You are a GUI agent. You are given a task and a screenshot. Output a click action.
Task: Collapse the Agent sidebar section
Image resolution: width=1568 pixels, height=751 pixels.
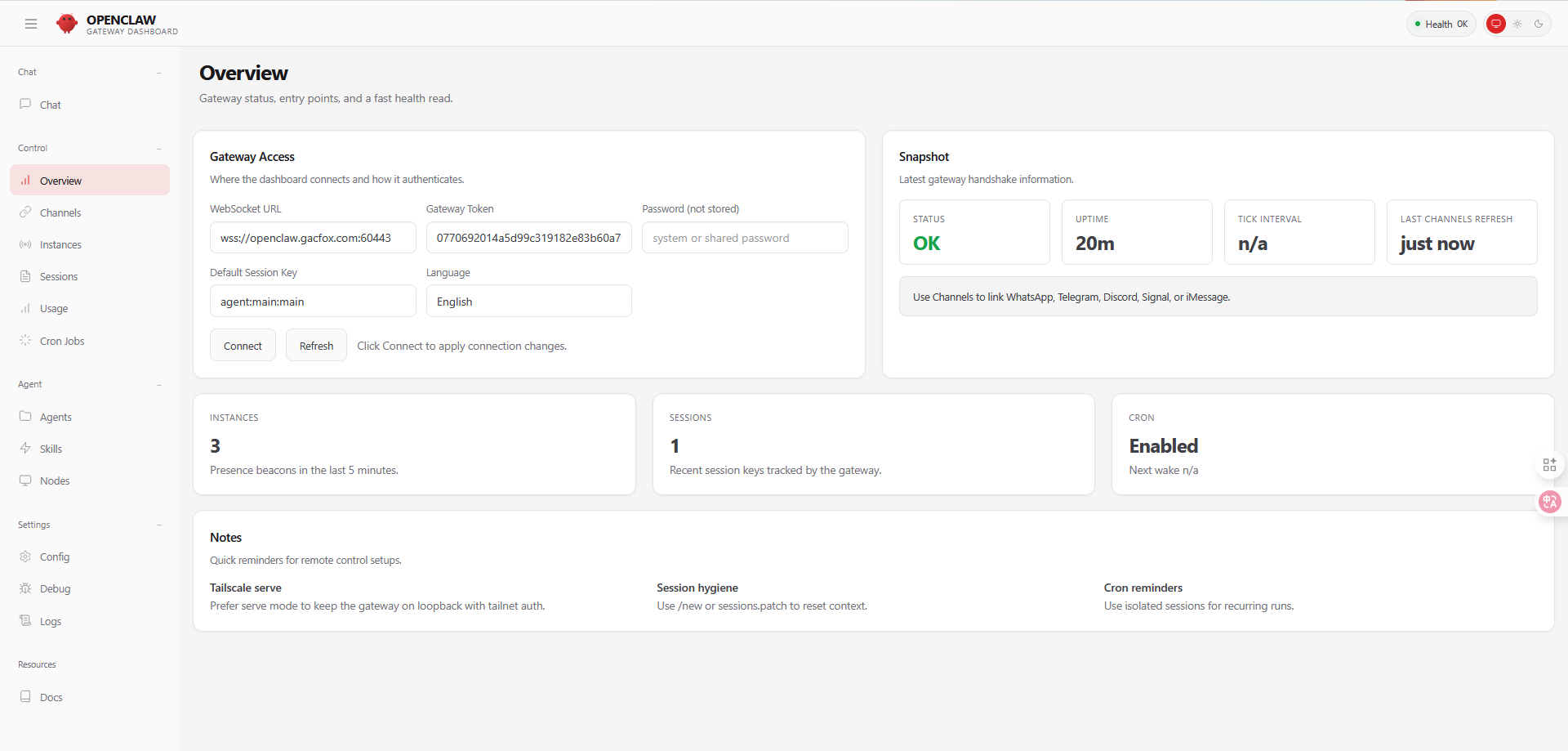158,385
